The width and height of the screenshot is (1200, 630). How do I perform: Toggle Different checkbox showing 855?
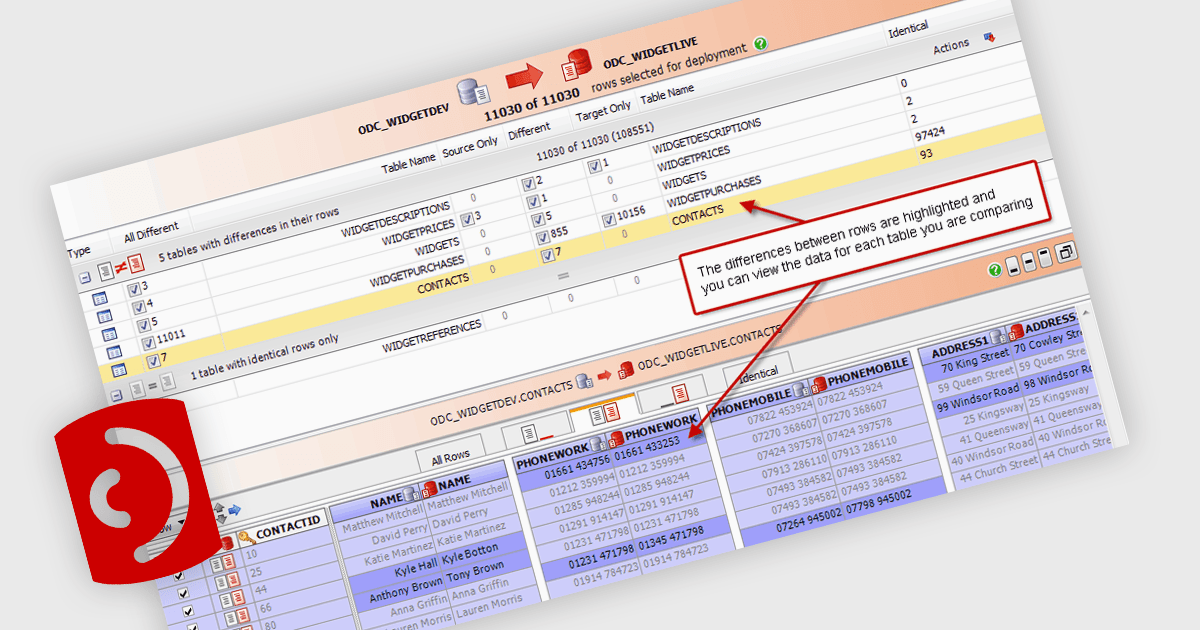click(541, 236)
